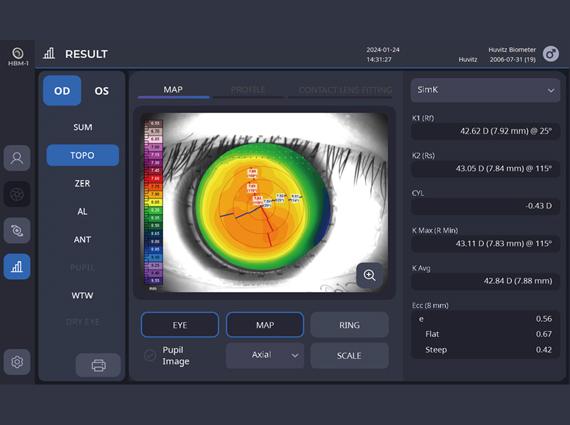
Task: Select WTW in the side menu
Action: pyautogui.click(x=83, y=295)
